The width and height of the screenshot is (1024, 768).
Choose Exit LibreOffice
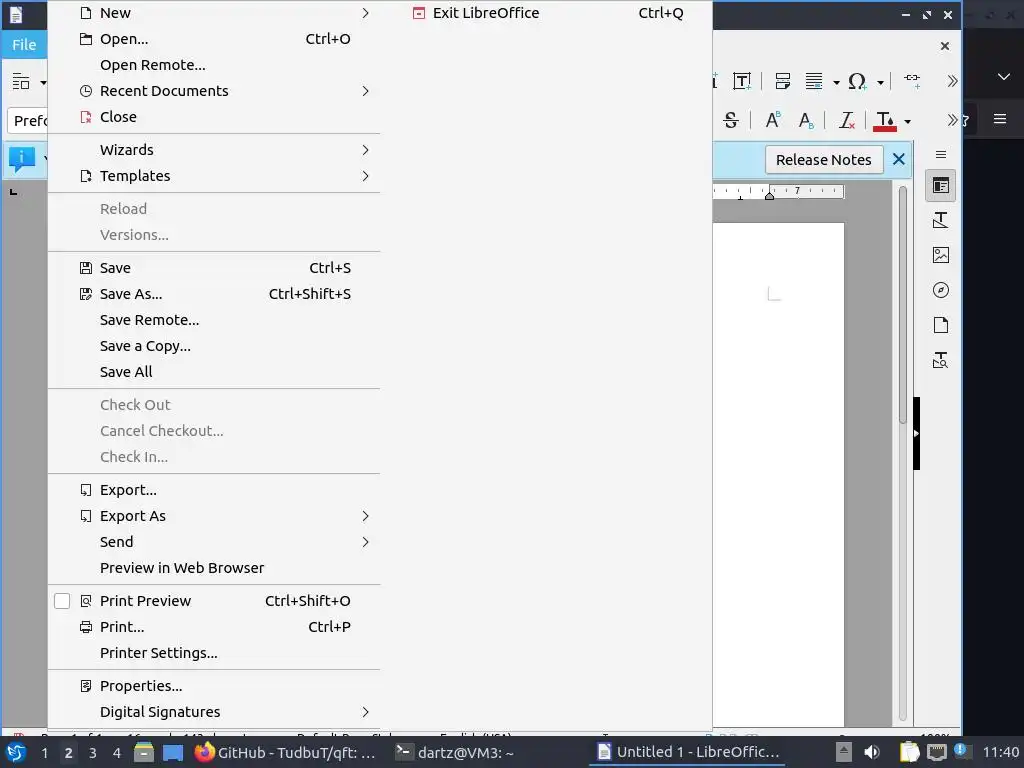tap(549, 13)
